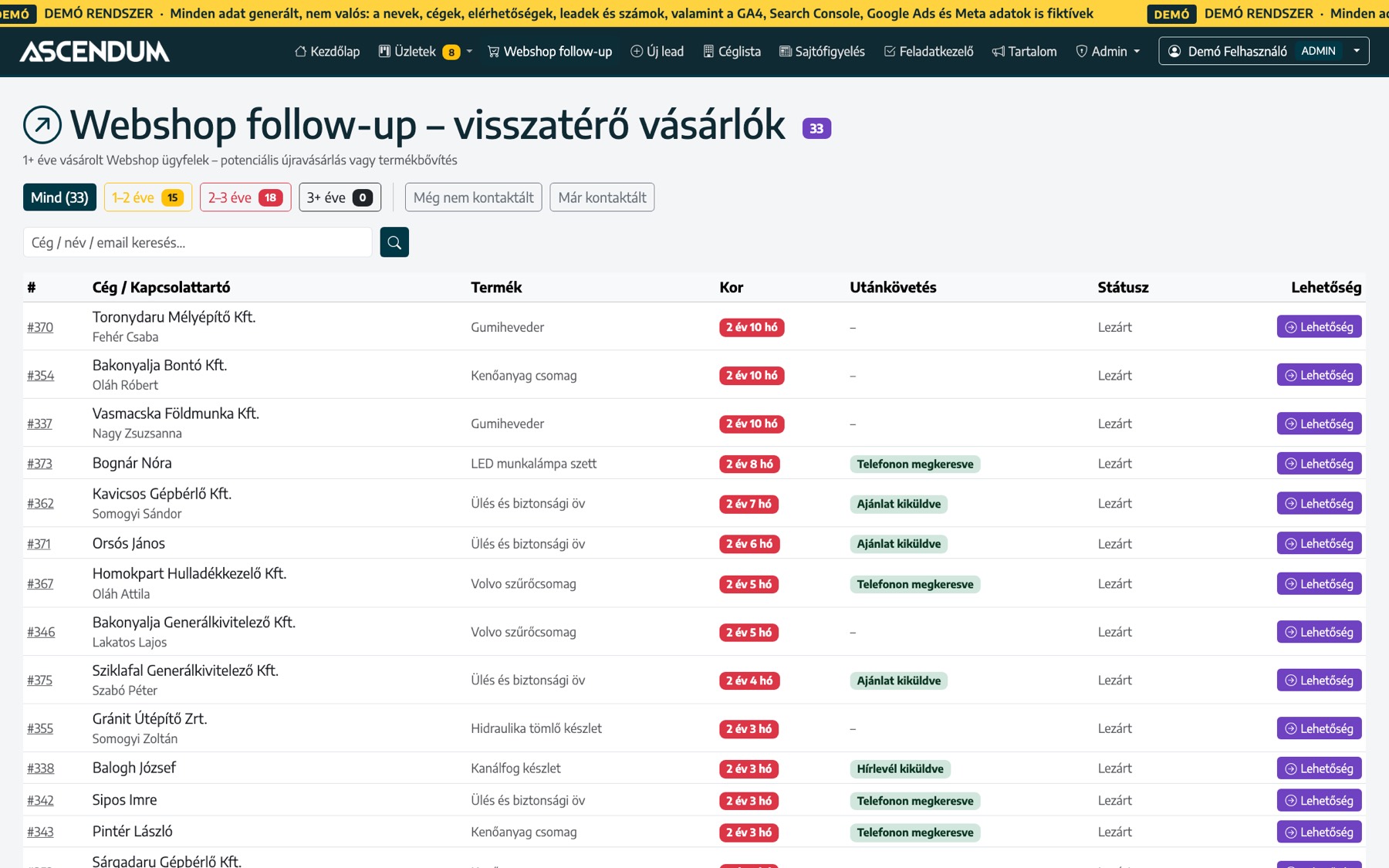Filter by 2–3 éve
1389x868 pixels.
coord(245,198)
